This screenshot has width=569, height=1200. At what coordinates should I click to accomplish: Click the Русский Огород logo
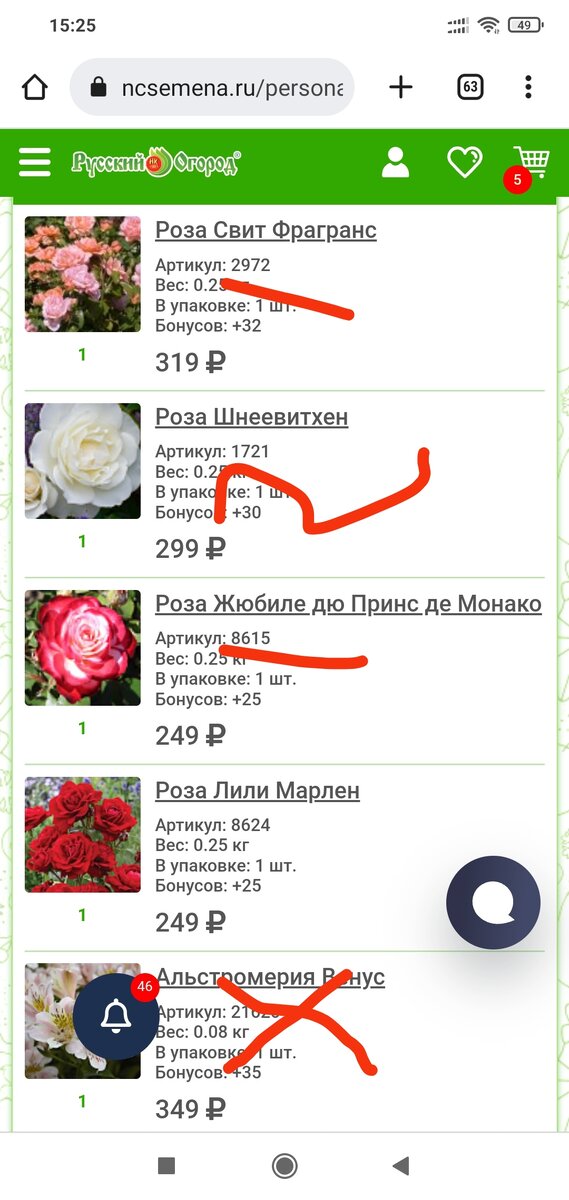tap(156, 162)
